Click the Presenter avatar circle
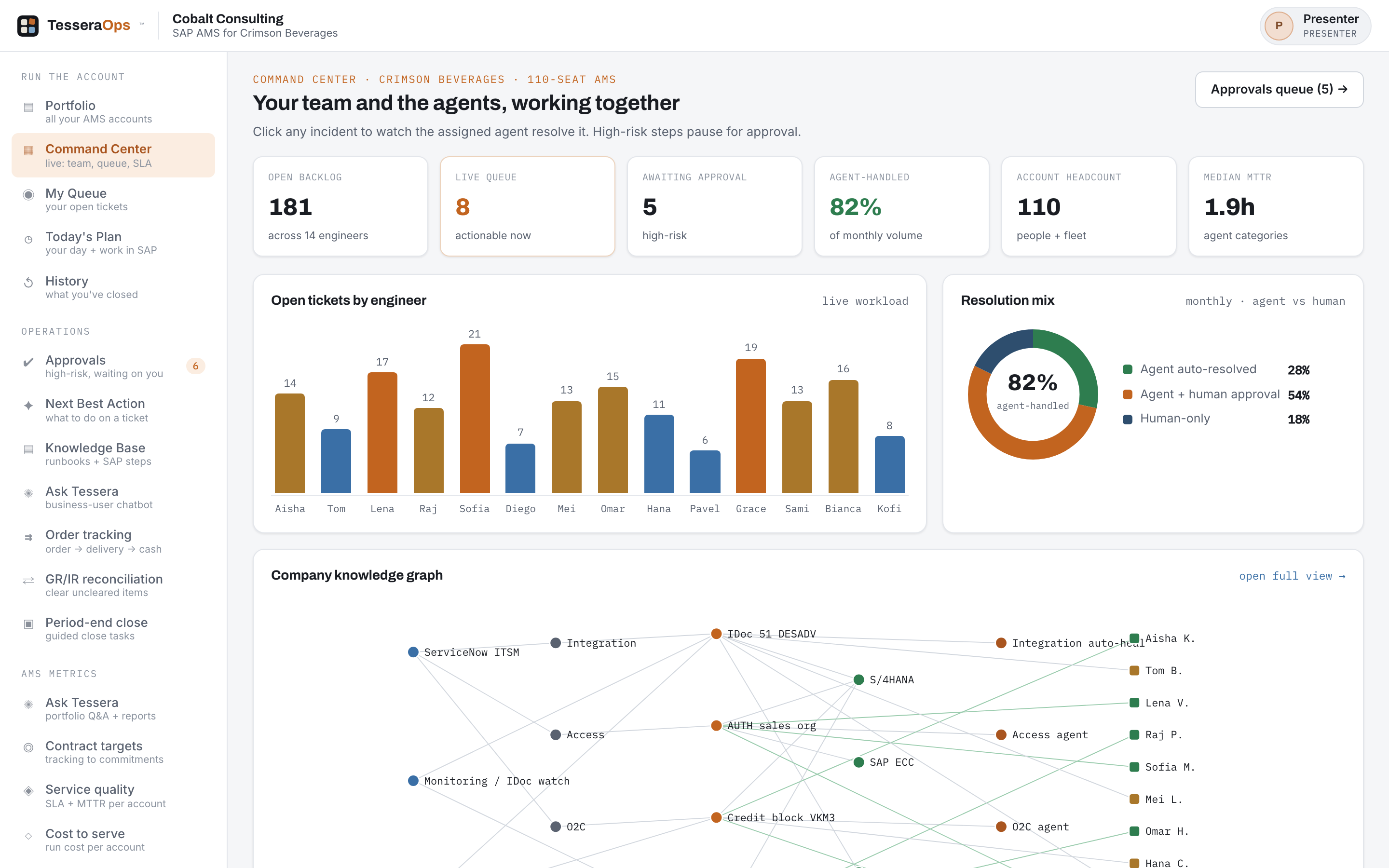Viewport: 1389px width, 868px height. pos(1278,26)
